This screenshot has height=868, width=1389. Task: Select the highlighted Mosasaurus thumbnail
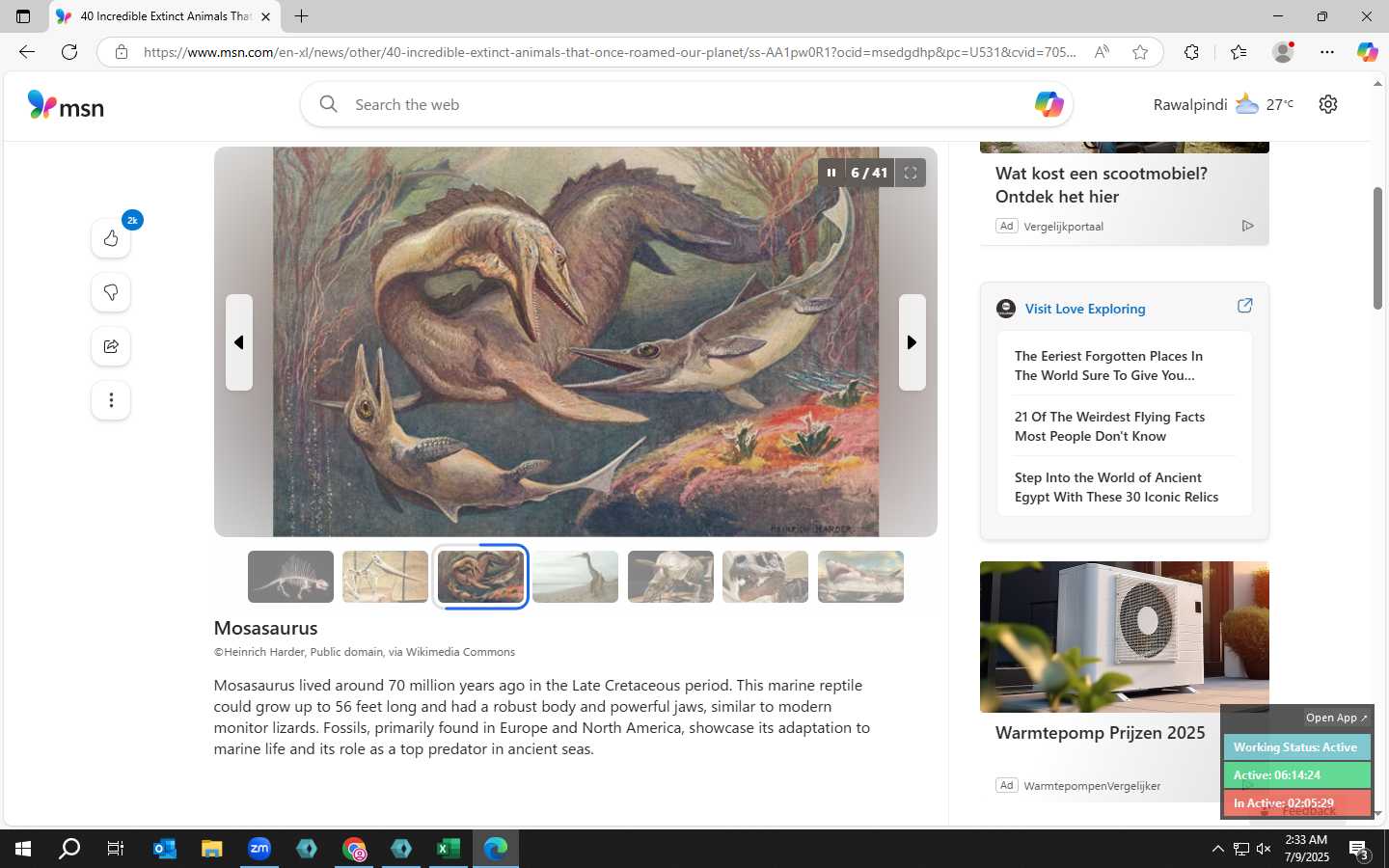(480, 577)
